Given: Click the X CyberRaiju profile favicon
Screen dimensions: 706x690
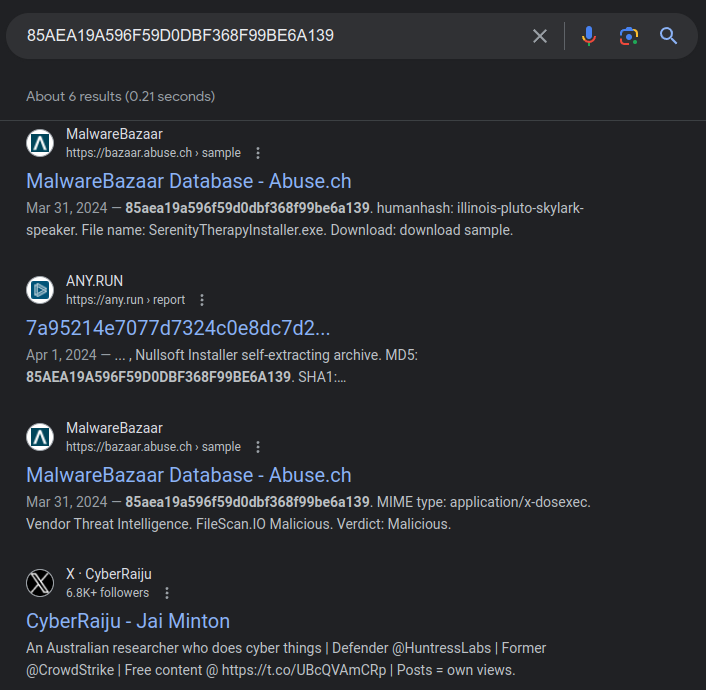Looking at the screenshot, I should [x=40, y=583].
